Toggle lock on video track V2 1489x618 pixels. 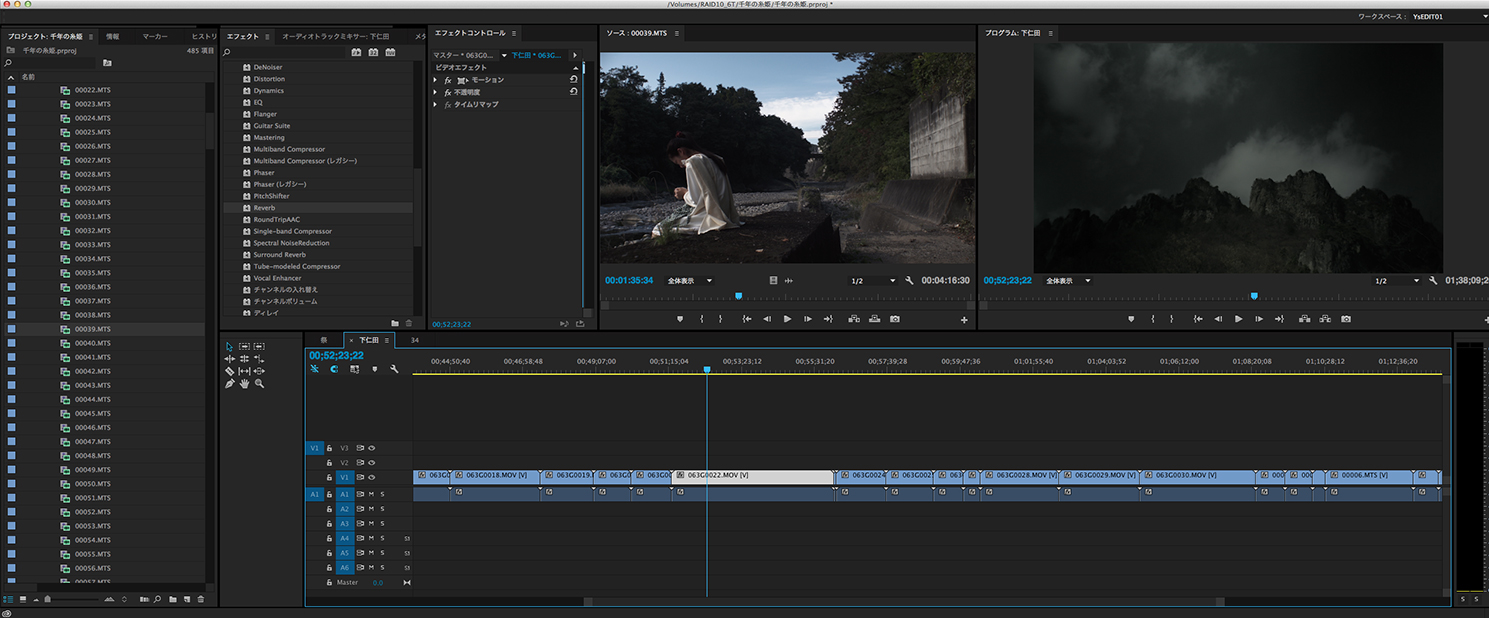click(x=329, y=463)
